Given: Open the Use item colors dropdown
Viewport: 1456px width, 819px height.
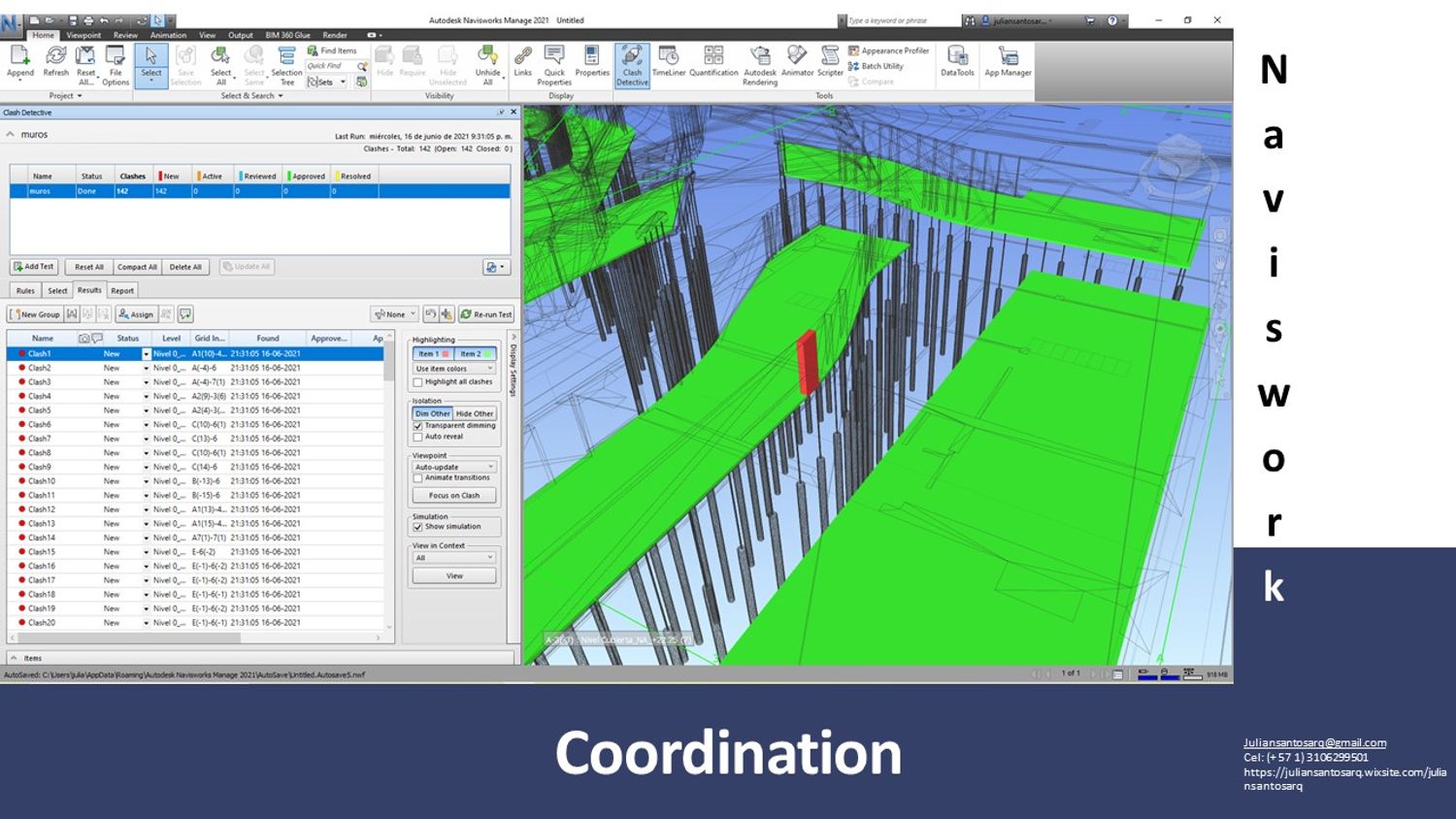Looking at the screenshot, I should coord(454,369).
